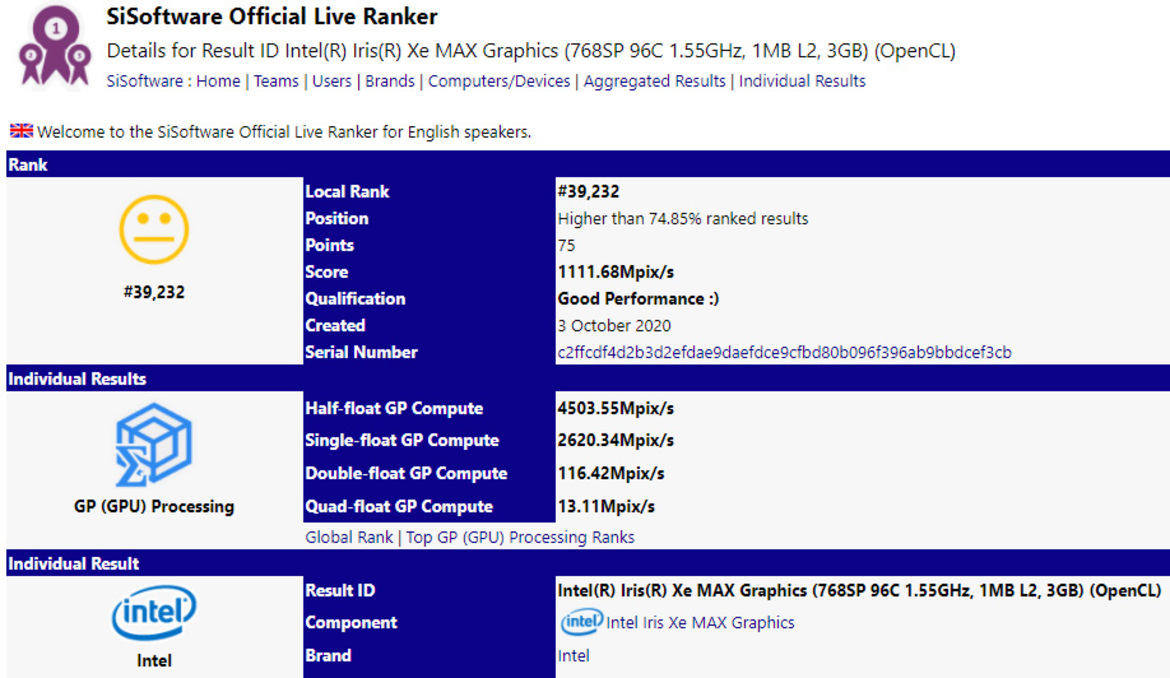Viewport: 1170px width, 678px height.
Task: Click the 4503.55Mpix/s value
Action: click(616, 408)
